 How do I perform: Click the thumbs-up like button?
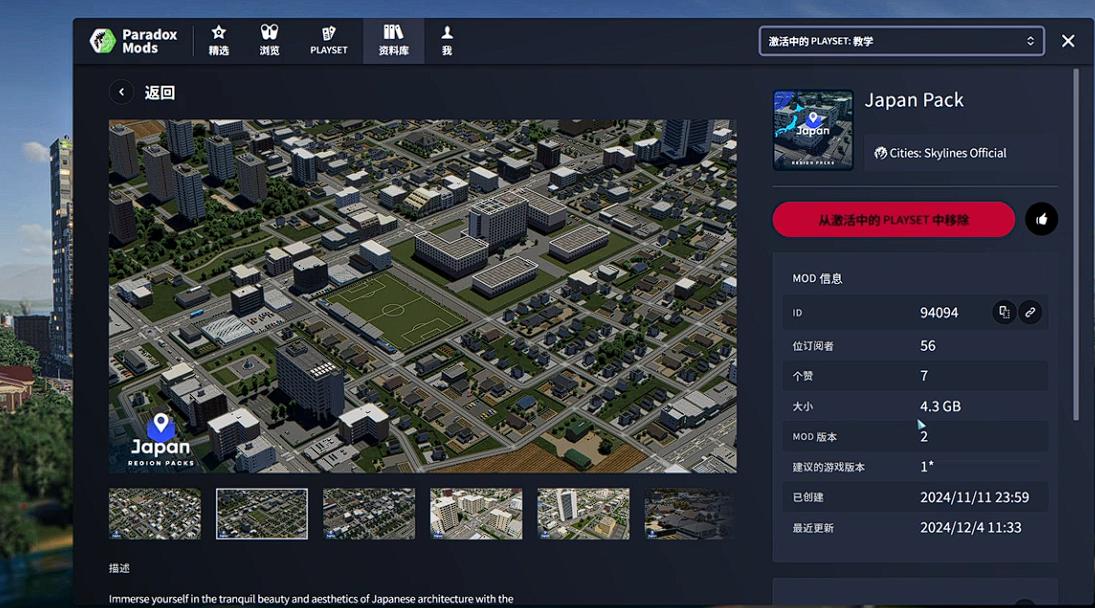click(1041, 219)
